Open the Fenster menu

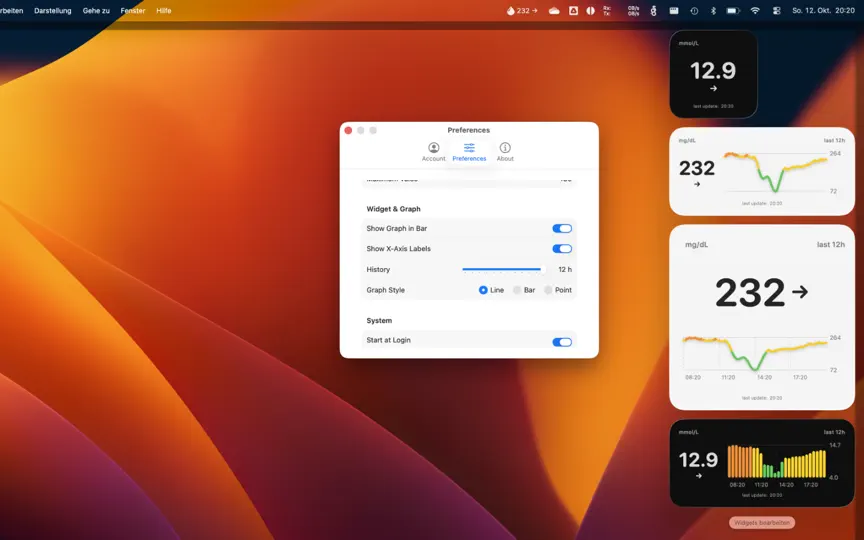pos(133,10)
